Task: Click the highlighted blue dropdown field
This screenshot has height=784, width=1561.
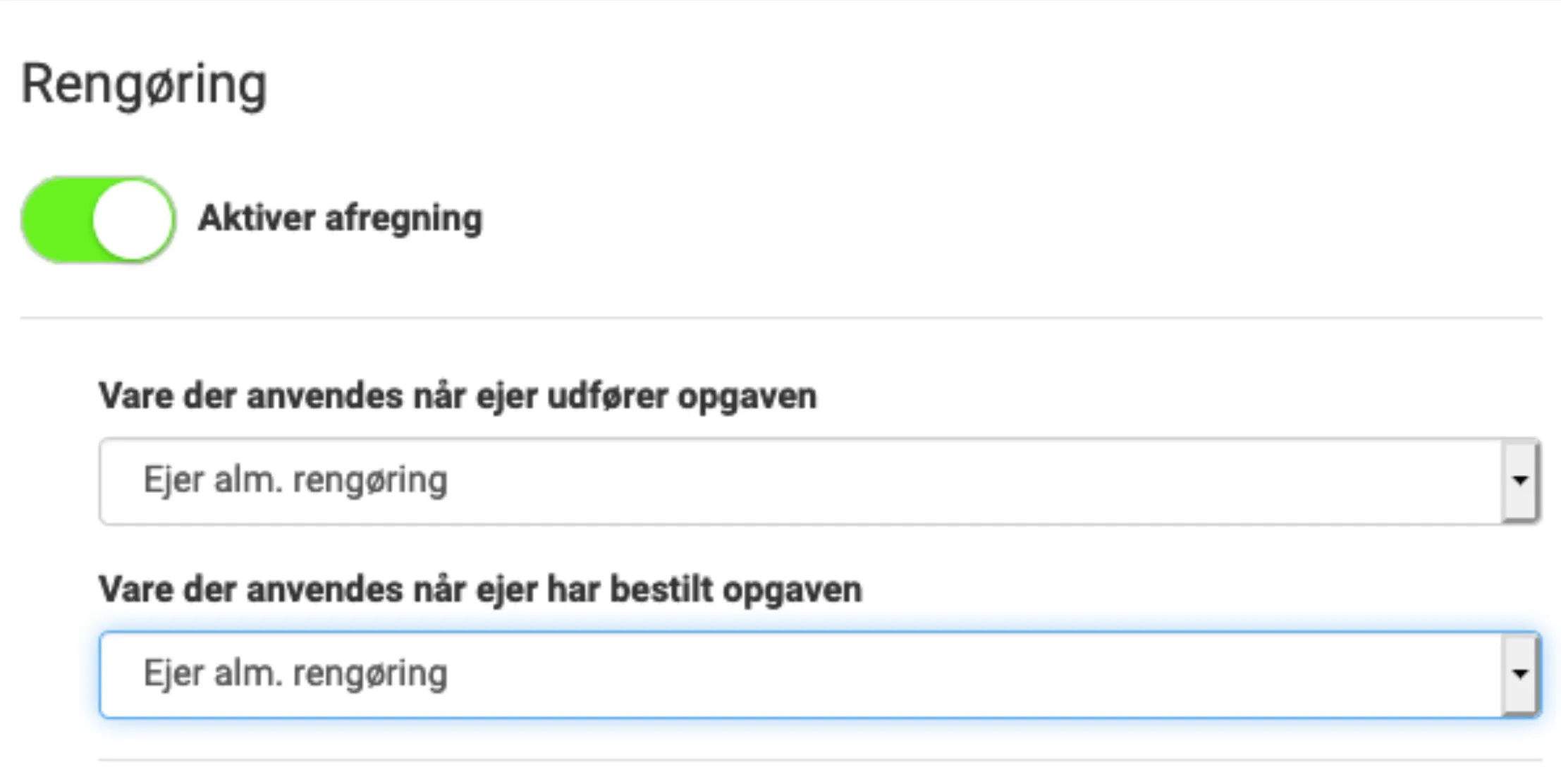Action: coord(776,675)
